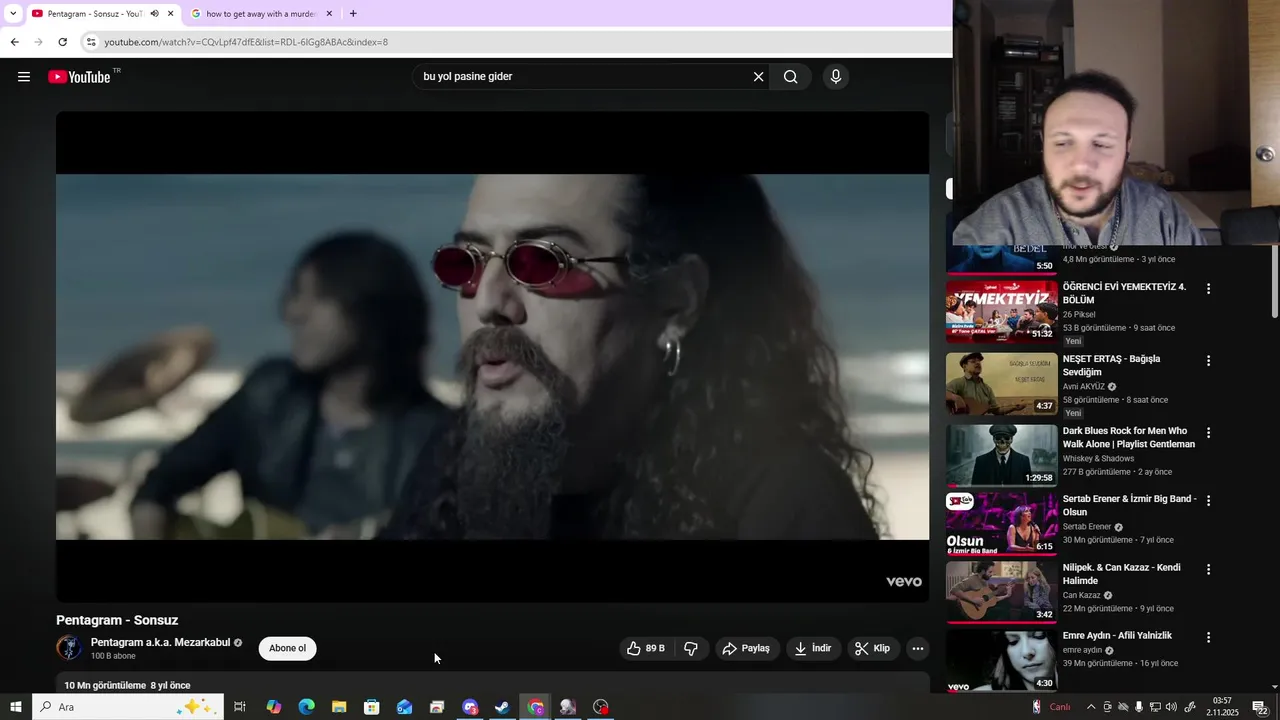The image size is (1280, 720).
Task: Click the browser forward arrow
Action: tap(38, 42)
